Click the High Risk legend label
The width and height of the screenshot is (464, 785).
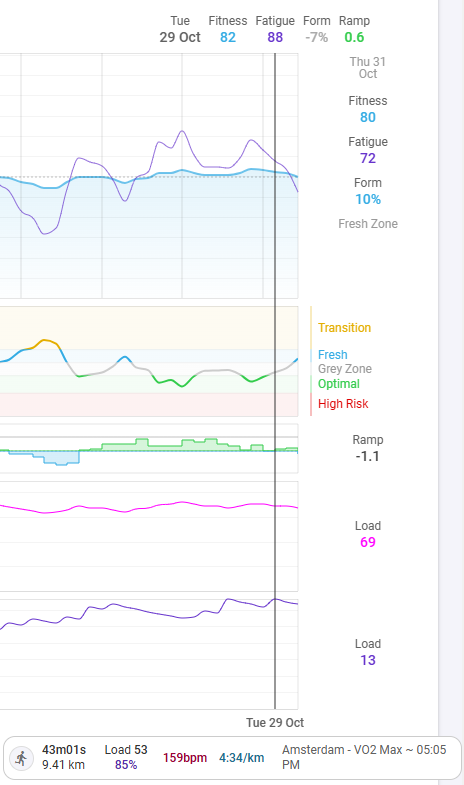[x=343, y=404]
